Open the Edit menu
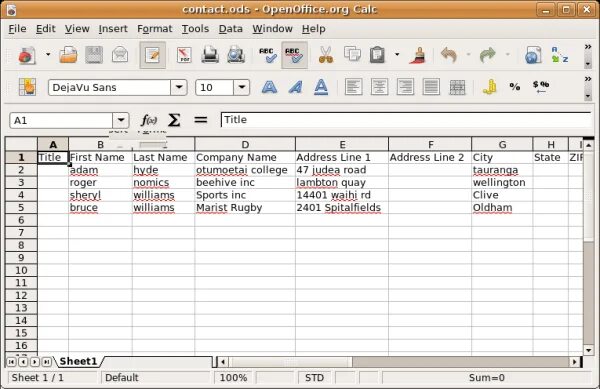Screen dimensions: 600x389 46,29
